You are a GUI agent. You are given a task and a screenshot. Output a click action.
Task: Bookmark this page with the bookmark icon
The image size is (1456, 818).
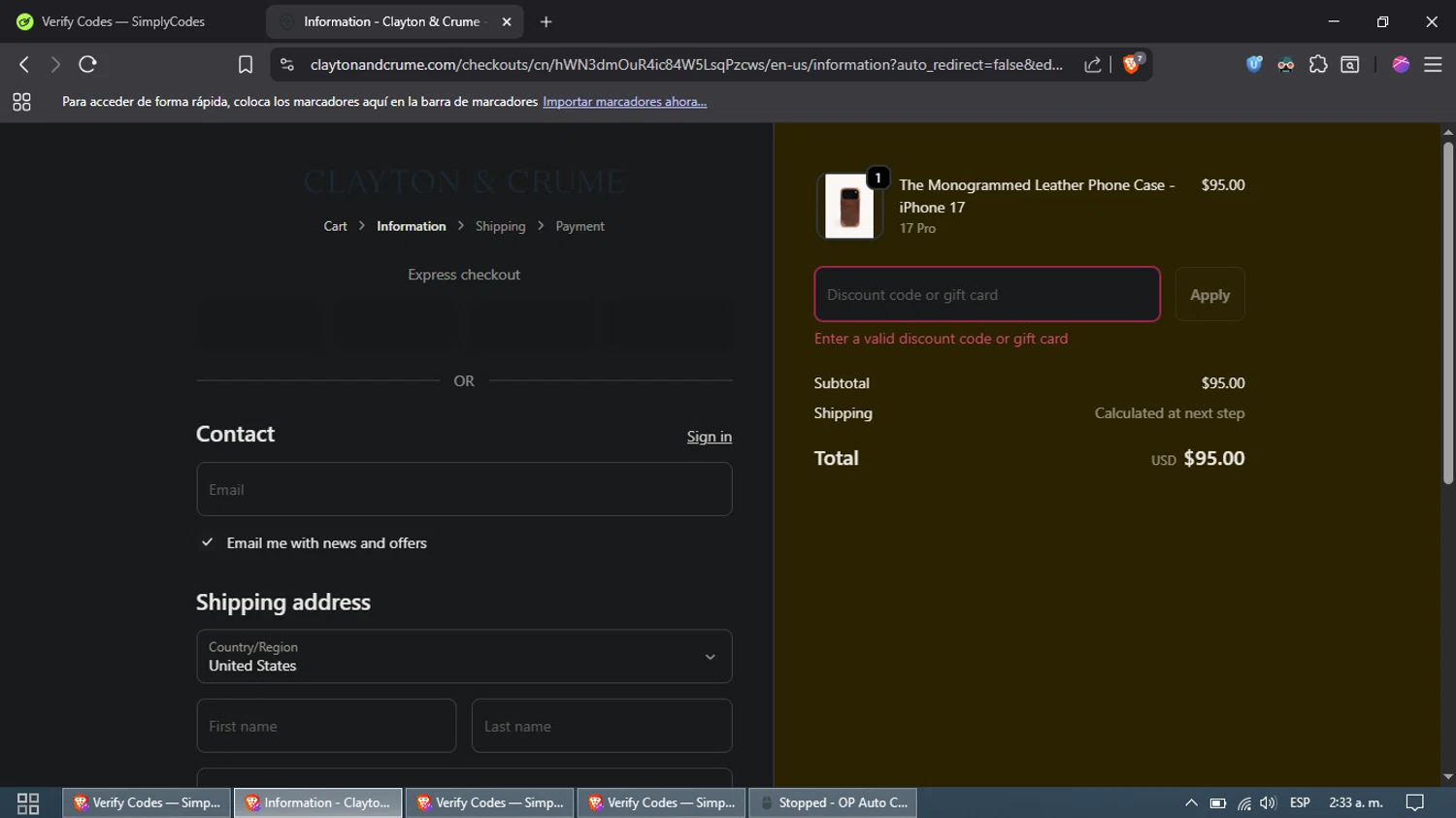[246, 64]
